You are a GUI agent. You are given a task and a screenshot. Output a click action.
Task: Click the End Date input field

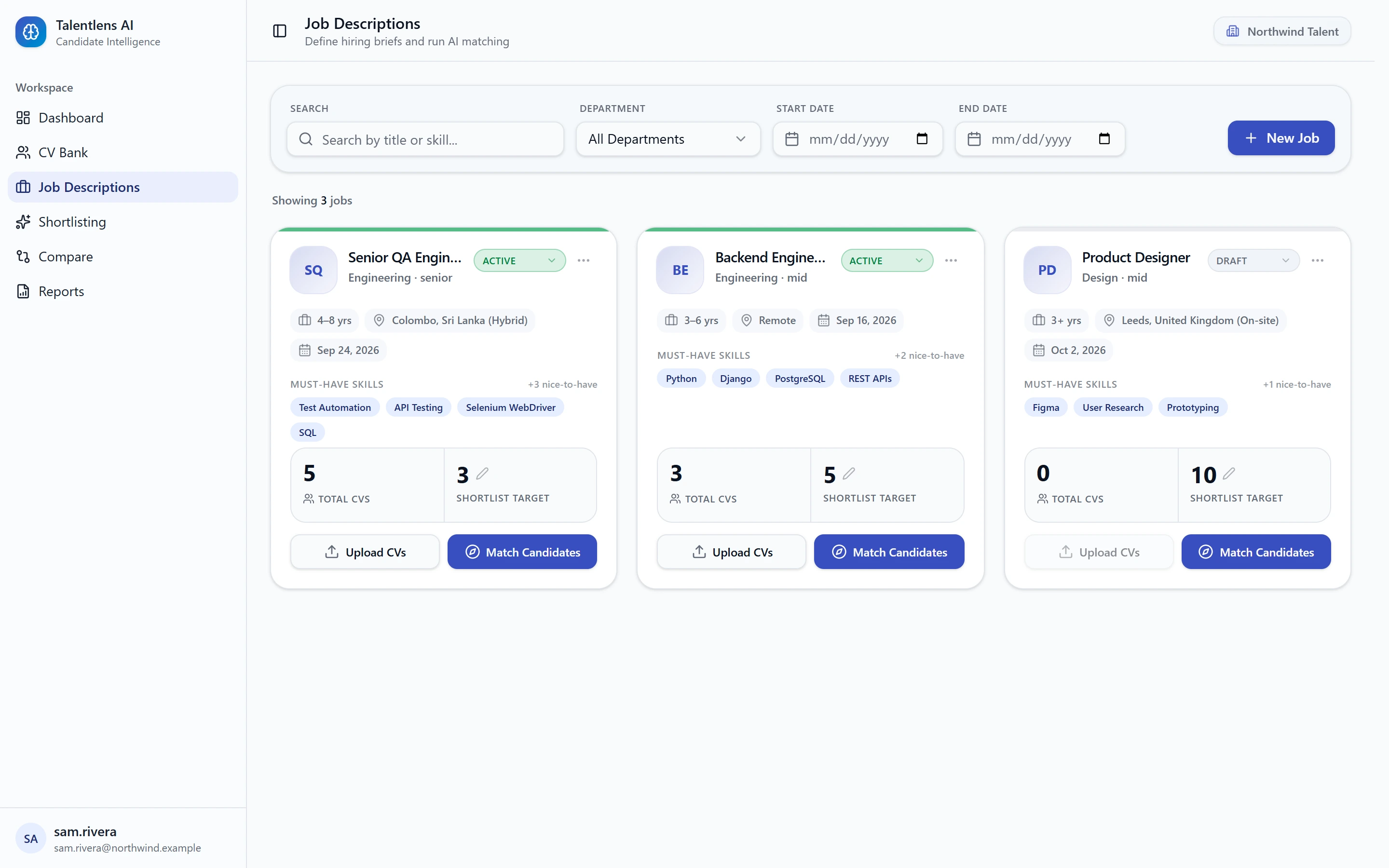click(x=1040, y=139)
